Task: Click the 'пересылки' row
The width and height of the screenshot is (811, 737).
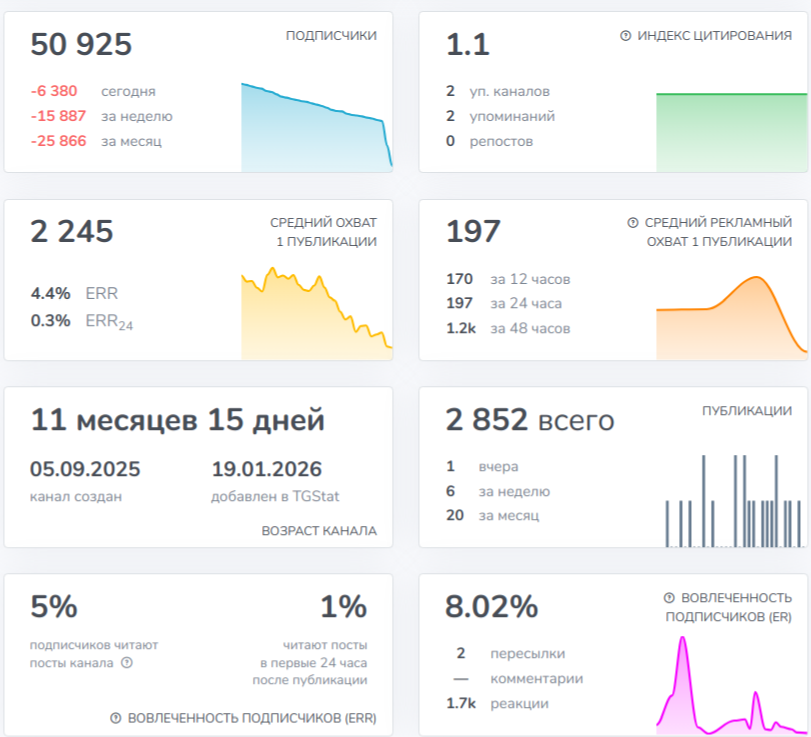Action: (x=510, y=653)
